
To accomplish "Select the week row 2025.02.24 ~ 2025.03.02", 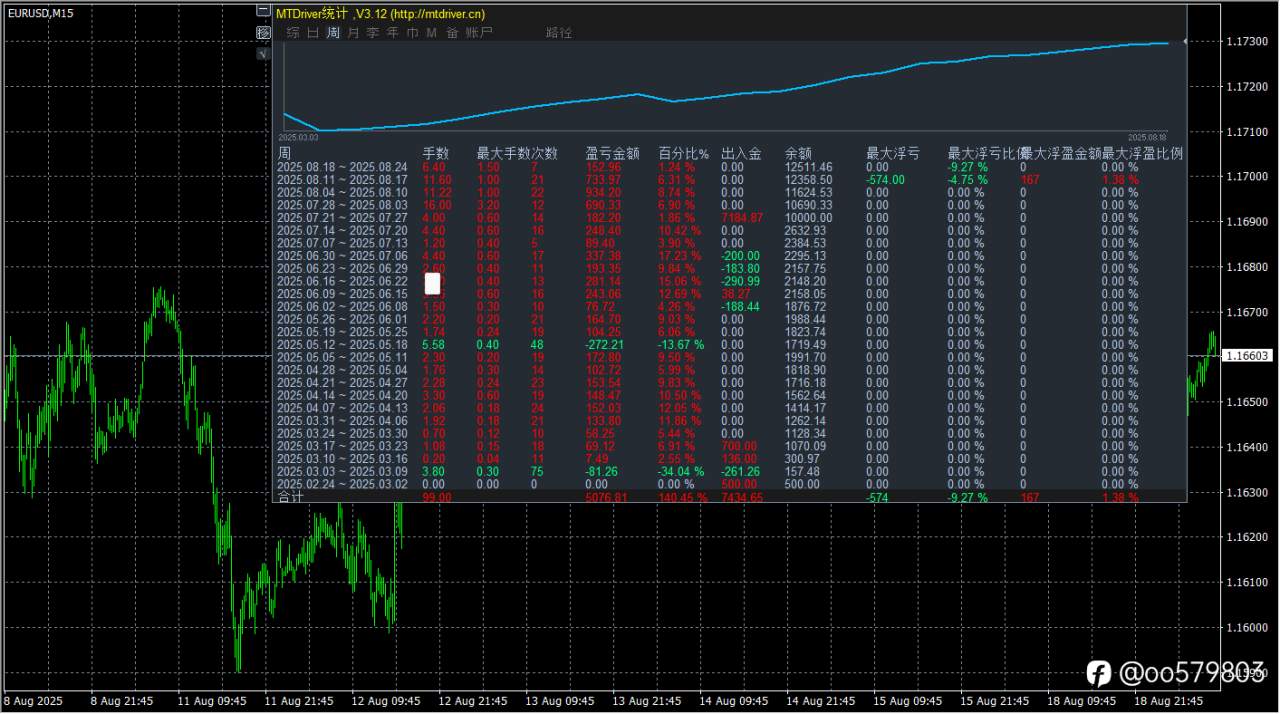I will point(729,484).
